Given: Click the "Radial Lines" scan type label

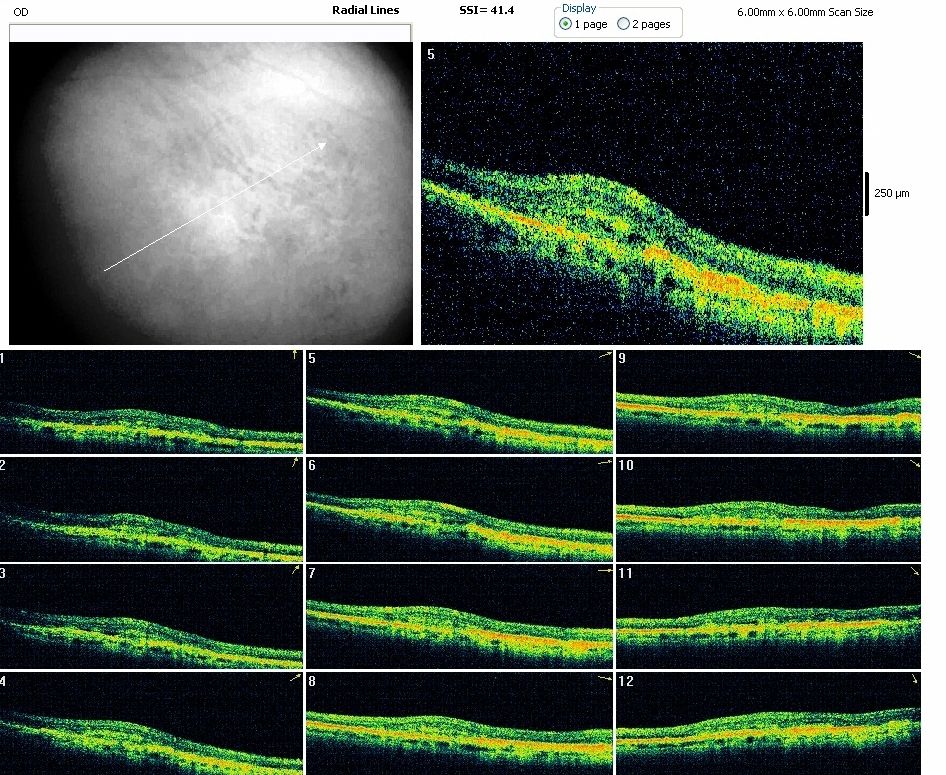Looking at the screenshot, I should point(365,10).
